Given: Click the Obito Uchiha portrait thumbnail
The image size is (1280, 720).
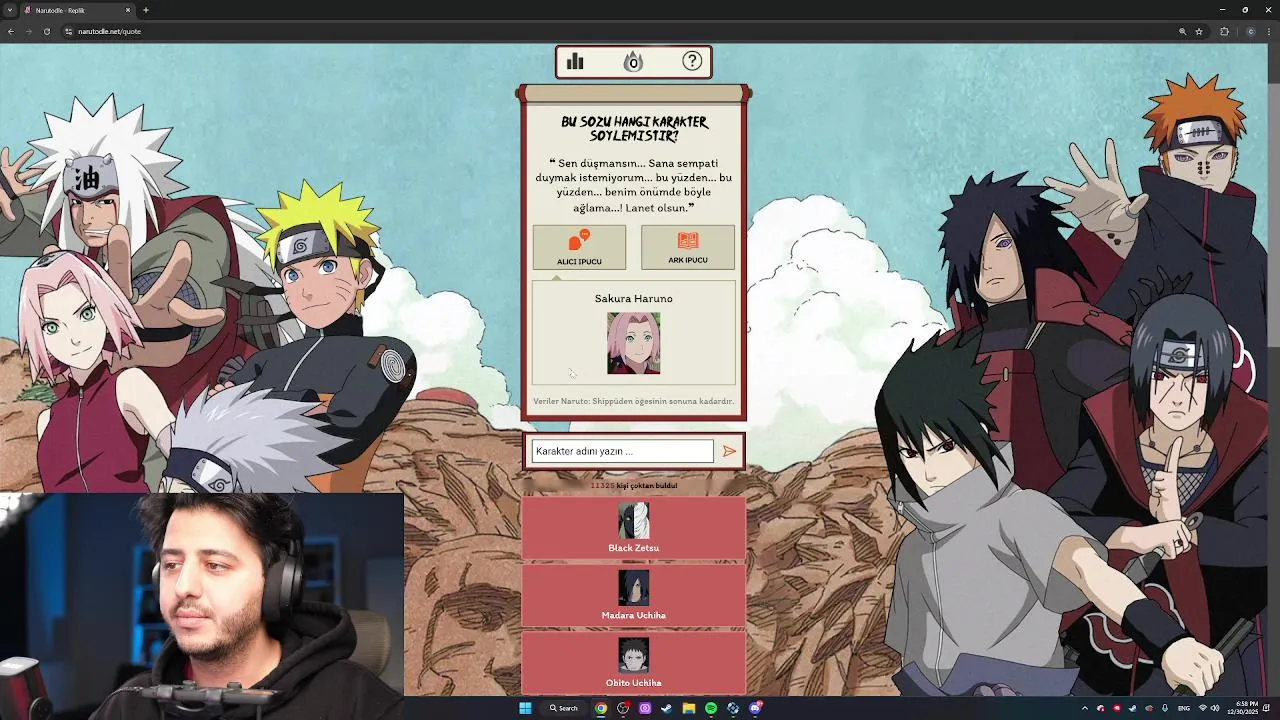Looking at the screenshot, I should tap(633, 655).
